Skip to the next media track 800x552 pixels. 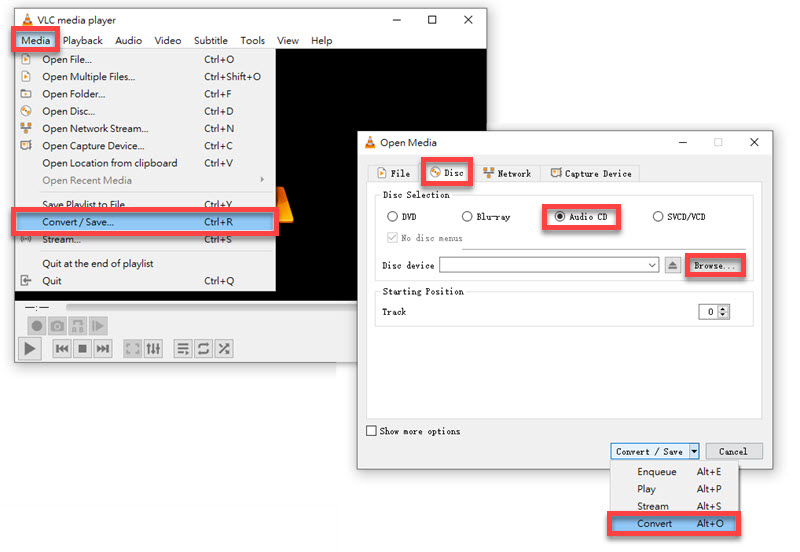[x=103, y=349]
